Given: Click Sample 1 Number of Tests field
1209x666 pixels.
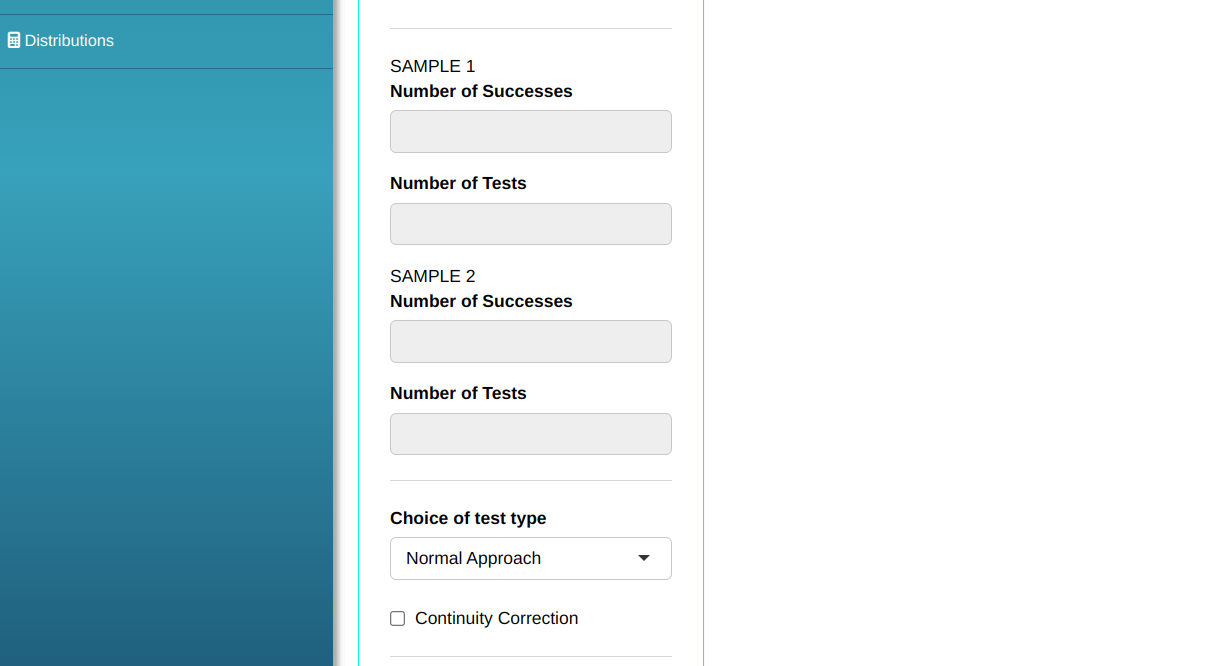Looking at the screenshot, I should click(x=530, y=224).
